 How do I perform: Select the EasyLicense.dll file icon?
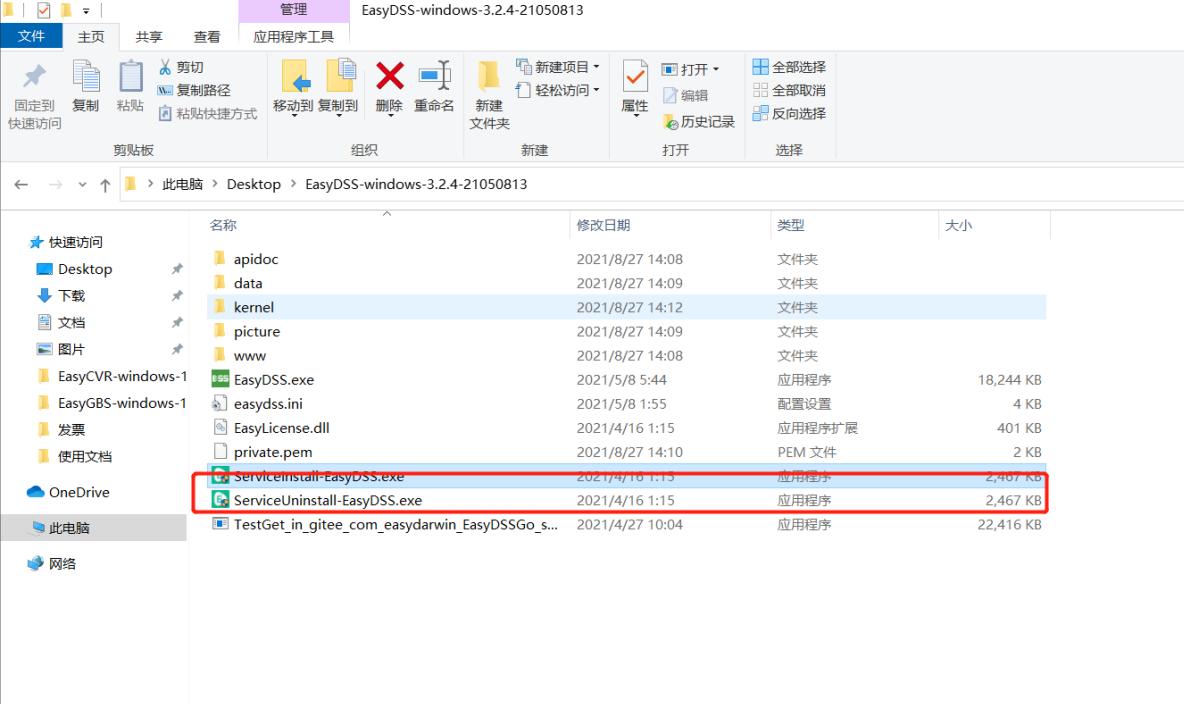[220, 428]
